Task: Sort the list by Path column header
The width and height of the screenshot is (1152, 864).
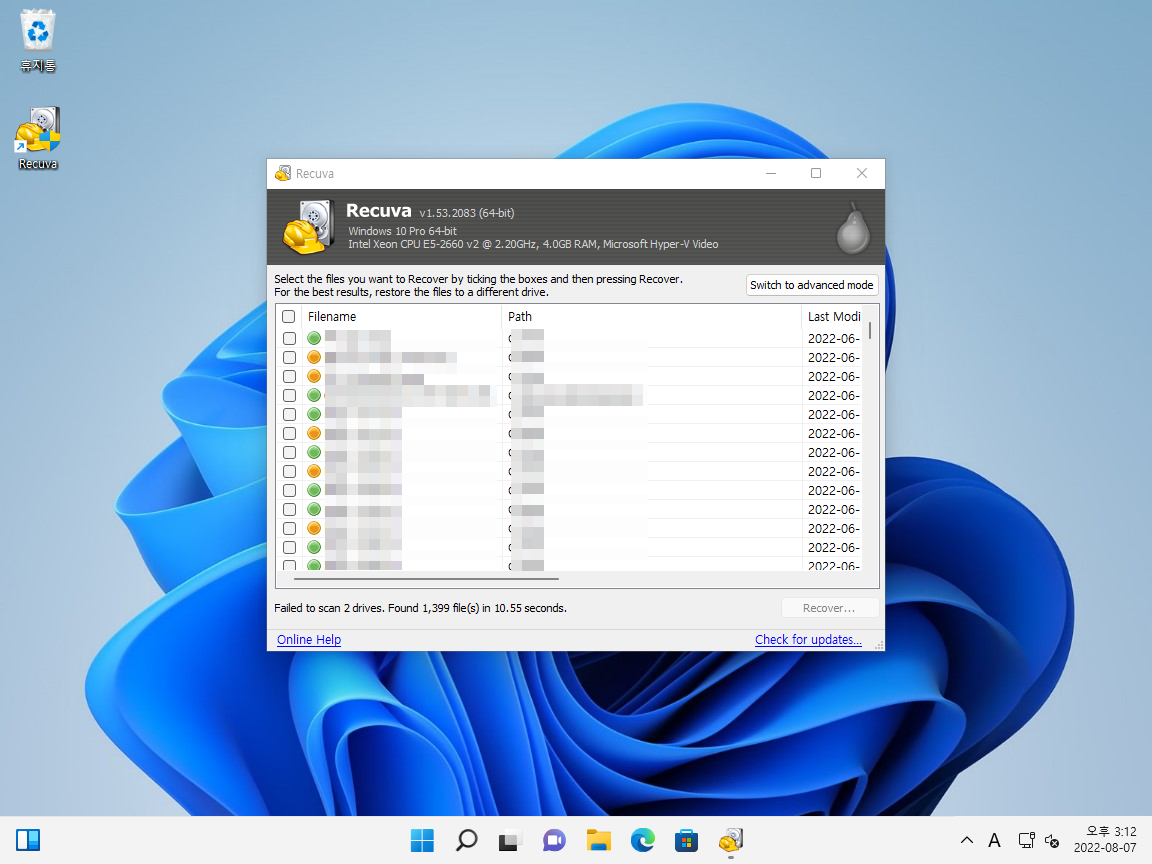Action: 651,317
